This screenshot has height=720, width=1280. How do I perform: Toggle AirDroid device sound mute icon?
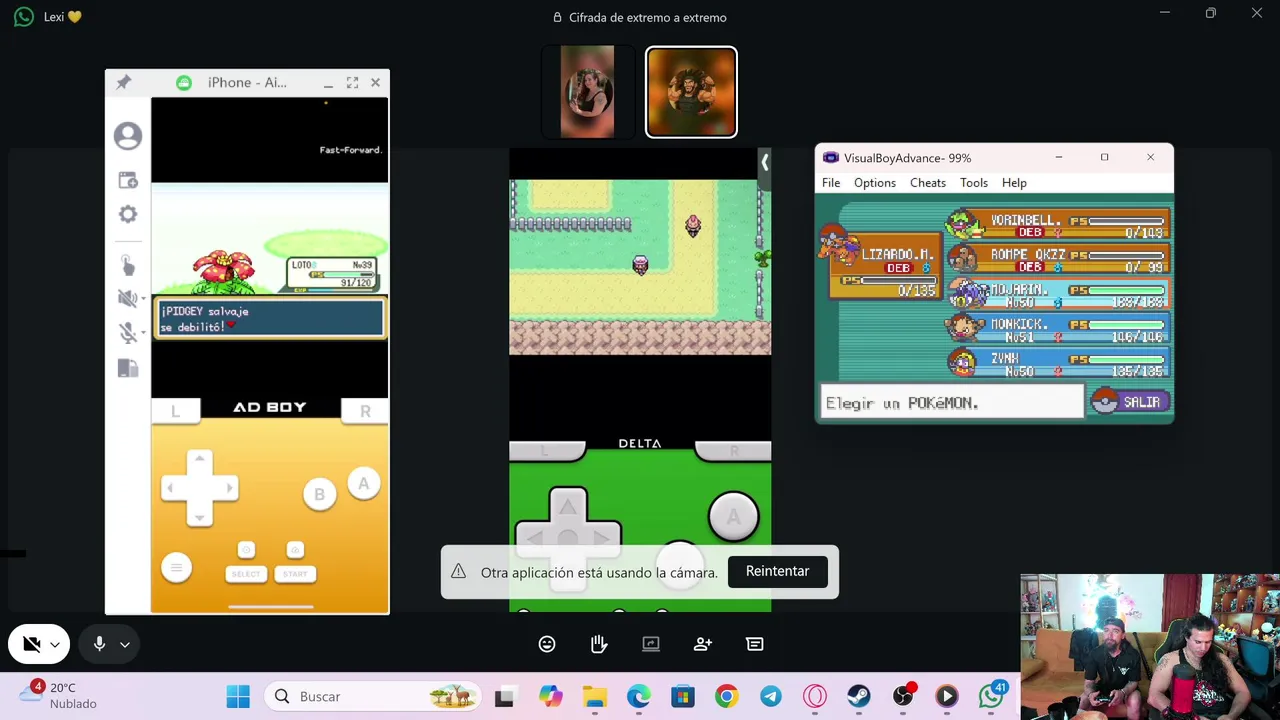point(126,298)
